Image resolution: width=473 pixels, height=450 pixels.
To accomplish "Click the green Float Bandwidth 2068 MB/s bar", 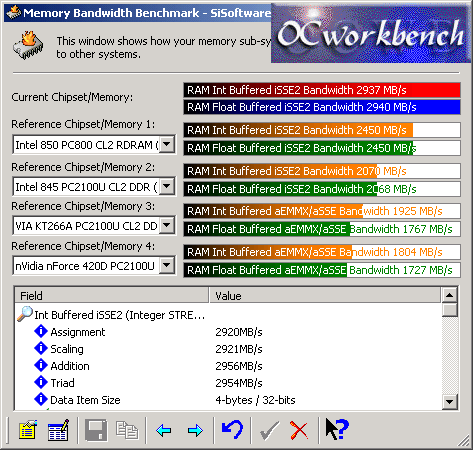I will [x=322, y=189].
